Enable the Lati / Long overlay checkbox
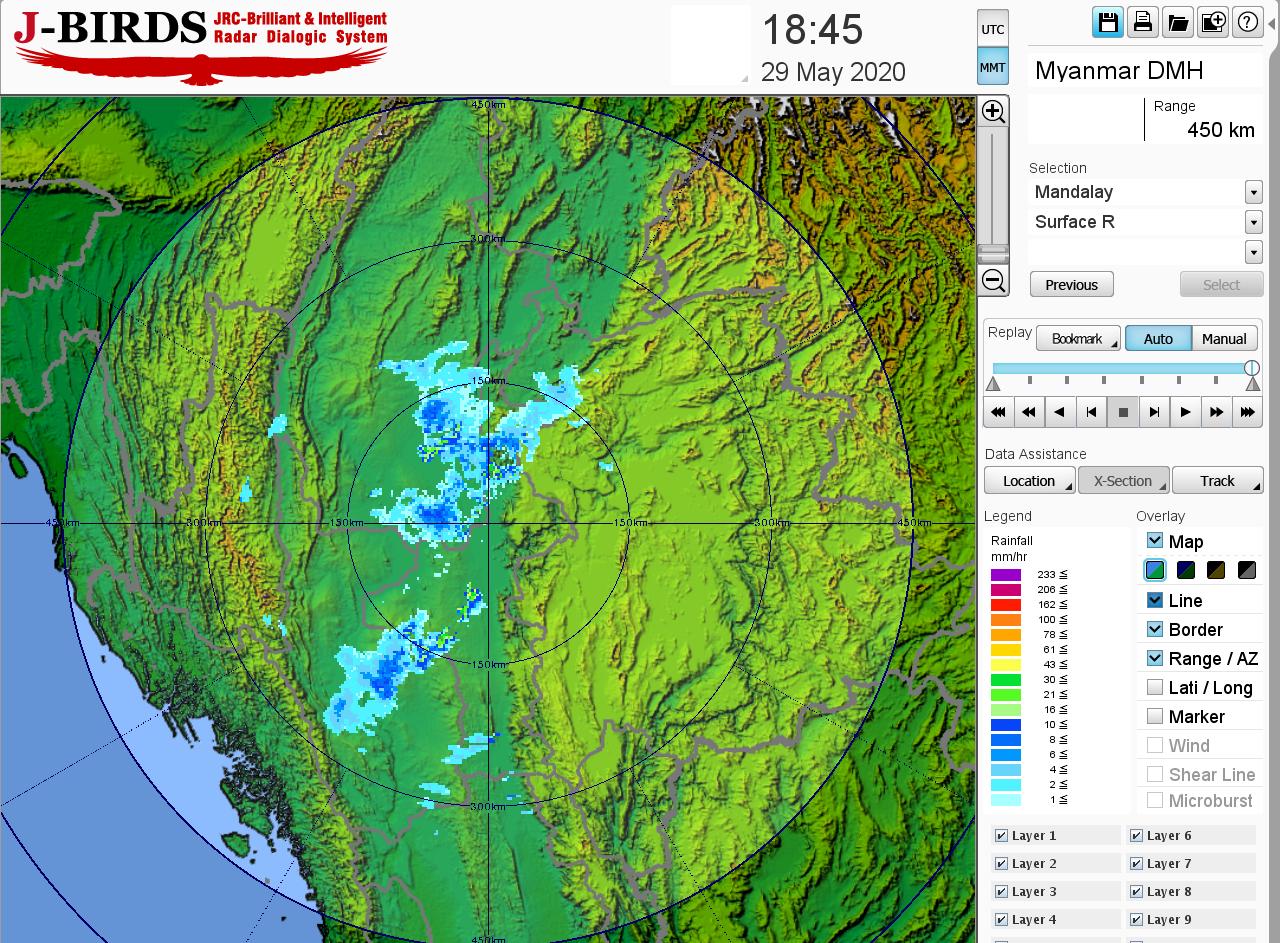The height and width of the screenshot is (943, 1284). (1155, 687)
